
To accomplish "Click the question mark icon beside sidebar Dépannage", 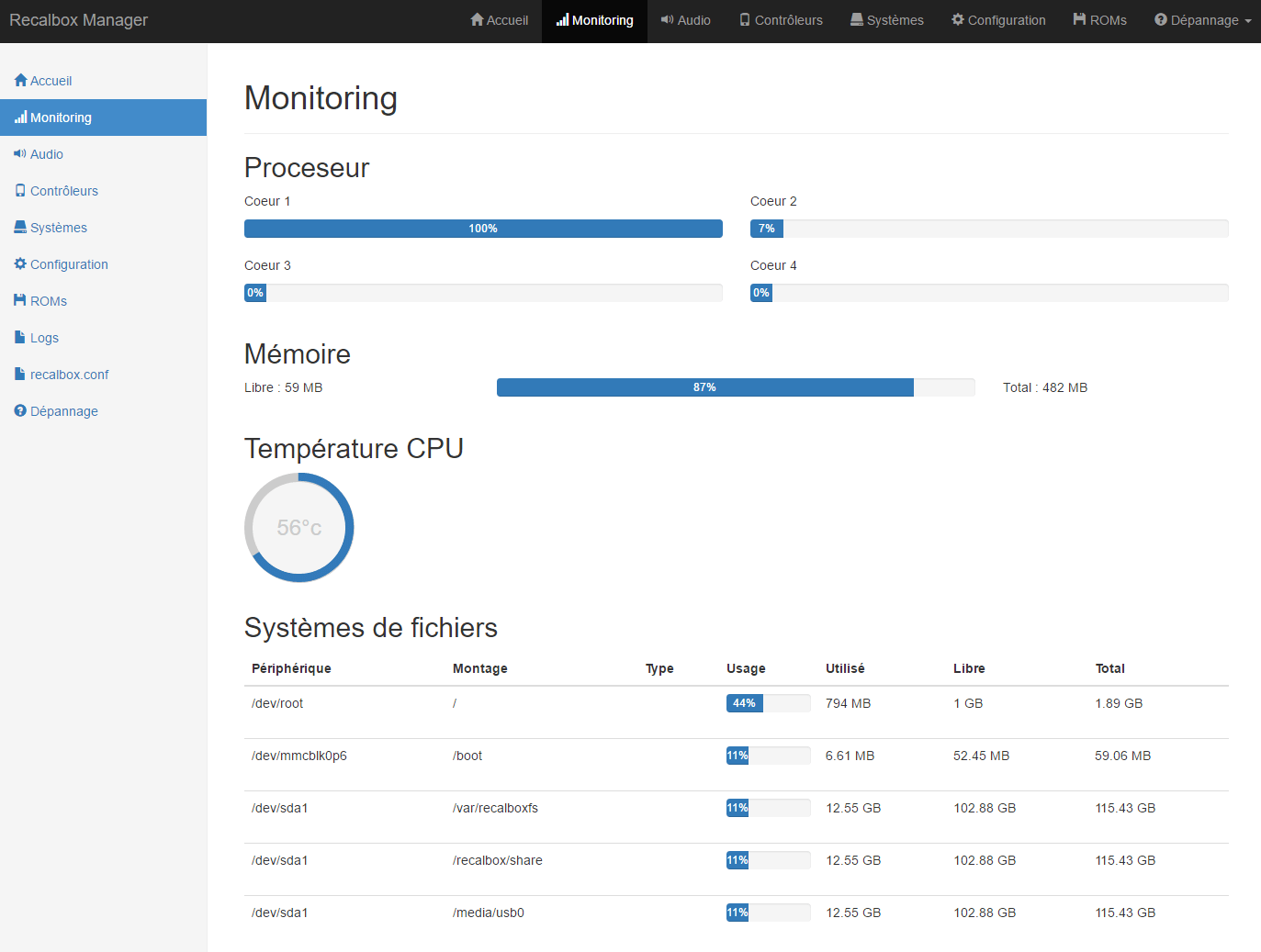I will click(20, 411).
